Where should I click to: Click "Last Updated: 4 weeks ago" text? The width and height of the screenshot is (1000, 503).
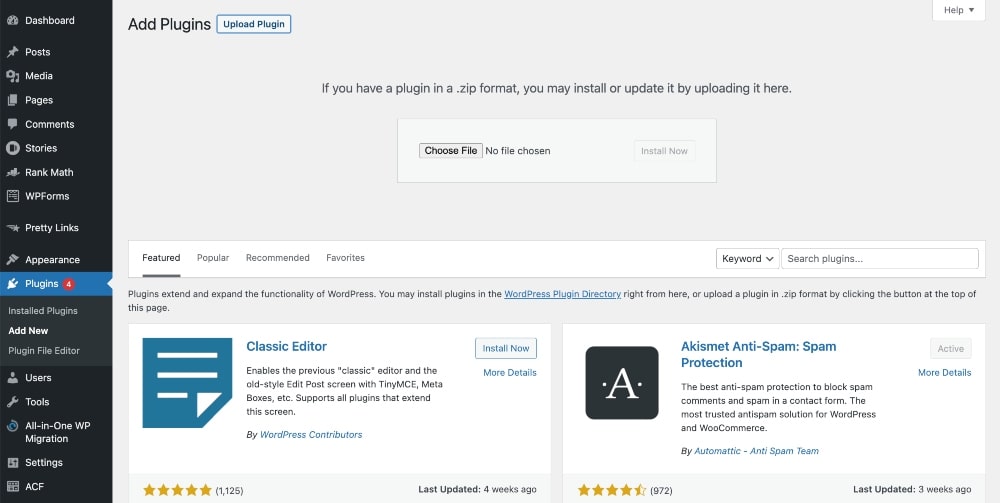click(477, 489)
